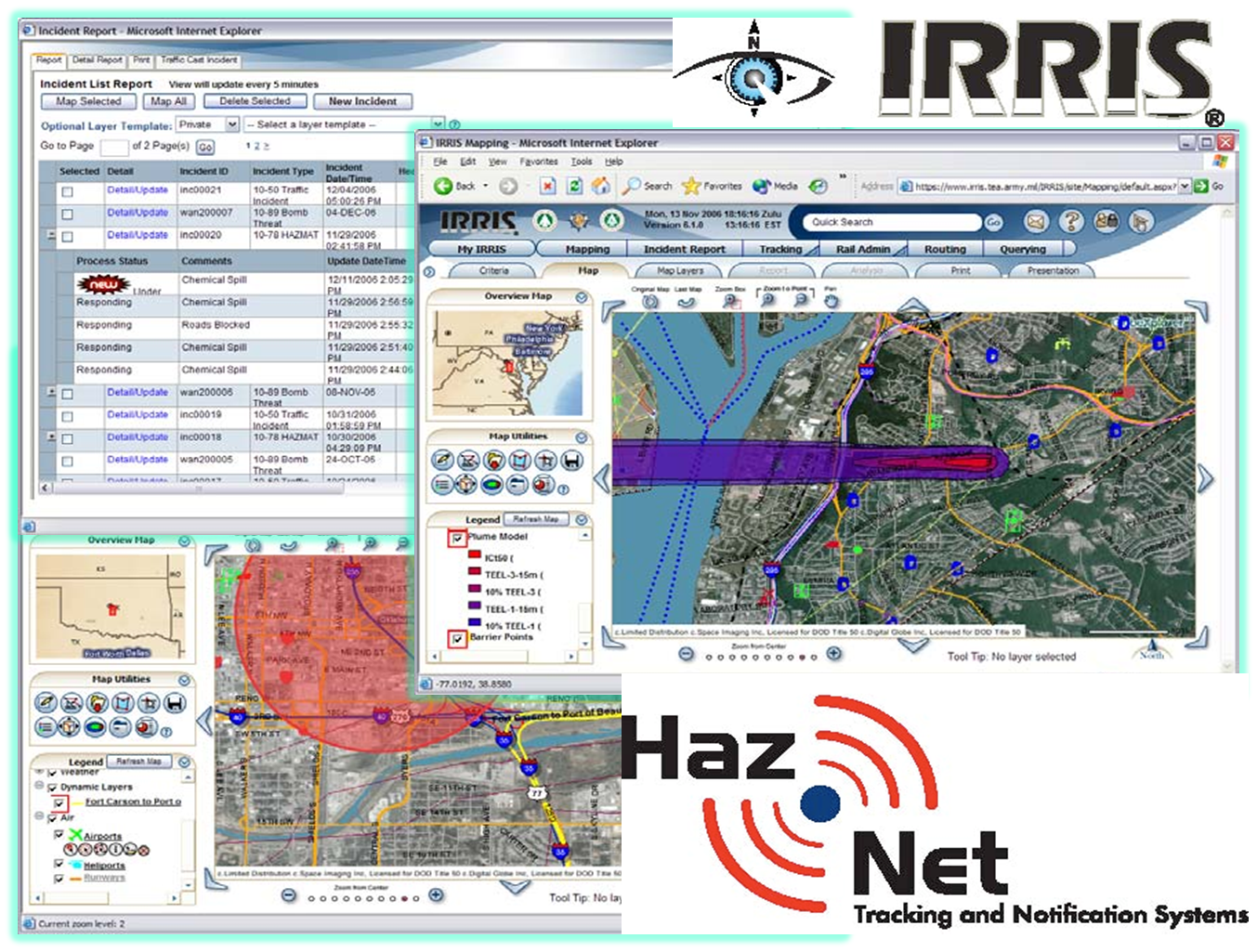The height and width of the screenshot is (952, 1257).
Task: Open the Private layer template dropdown
Action: (232, 124)
